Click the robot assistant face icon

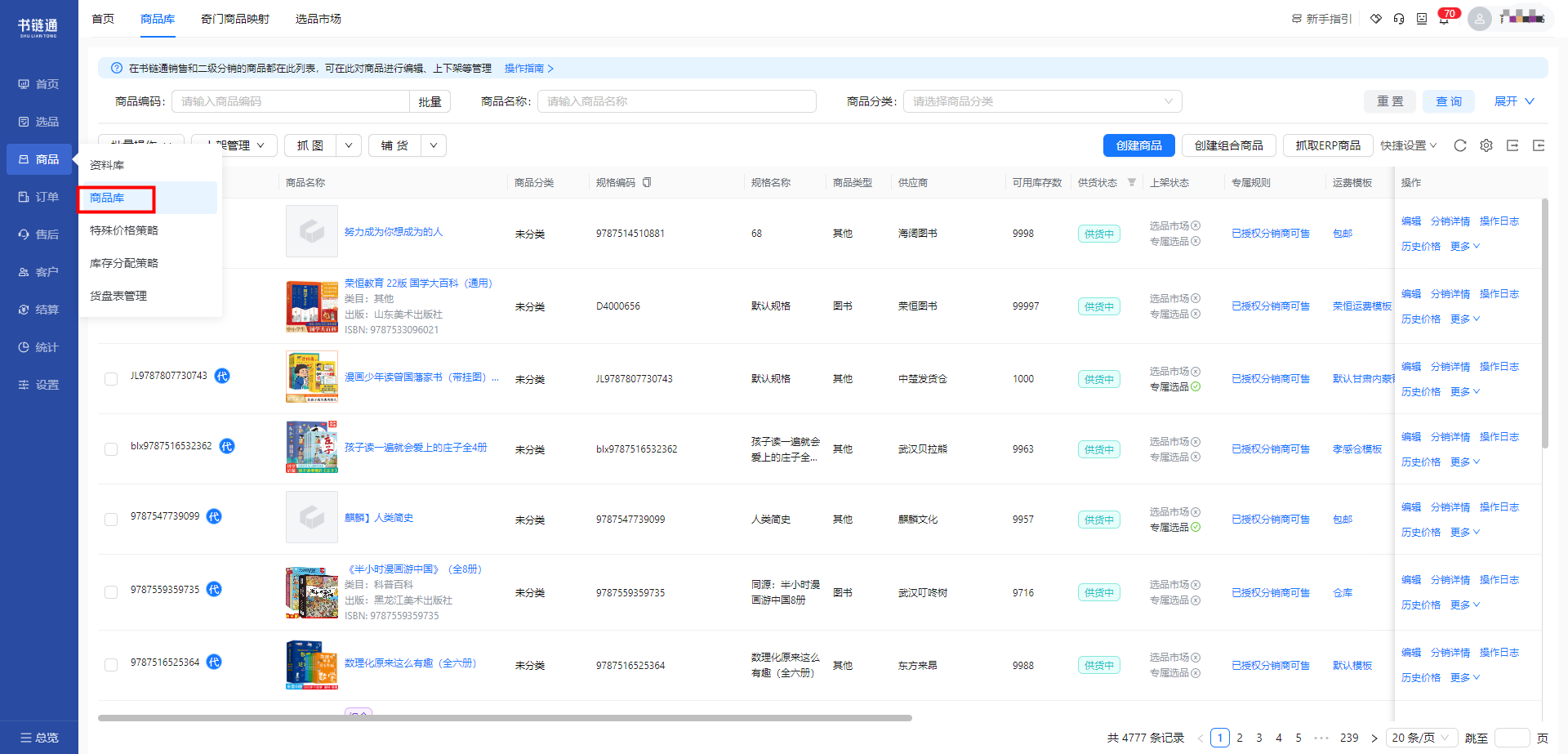pos(1422,19)
